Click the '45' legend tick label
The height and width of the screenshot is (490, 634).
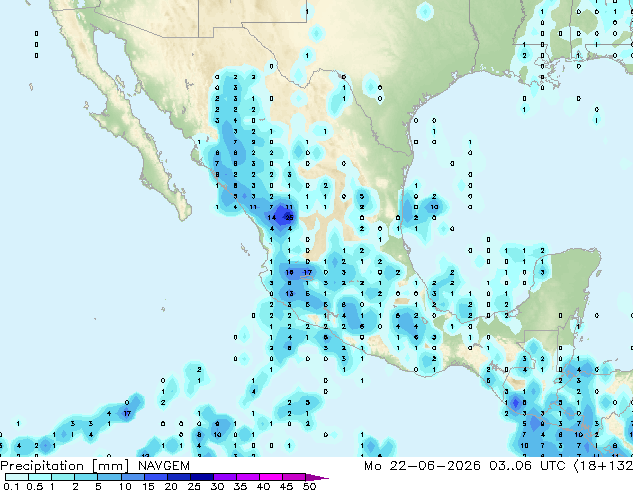pos(286,486)
